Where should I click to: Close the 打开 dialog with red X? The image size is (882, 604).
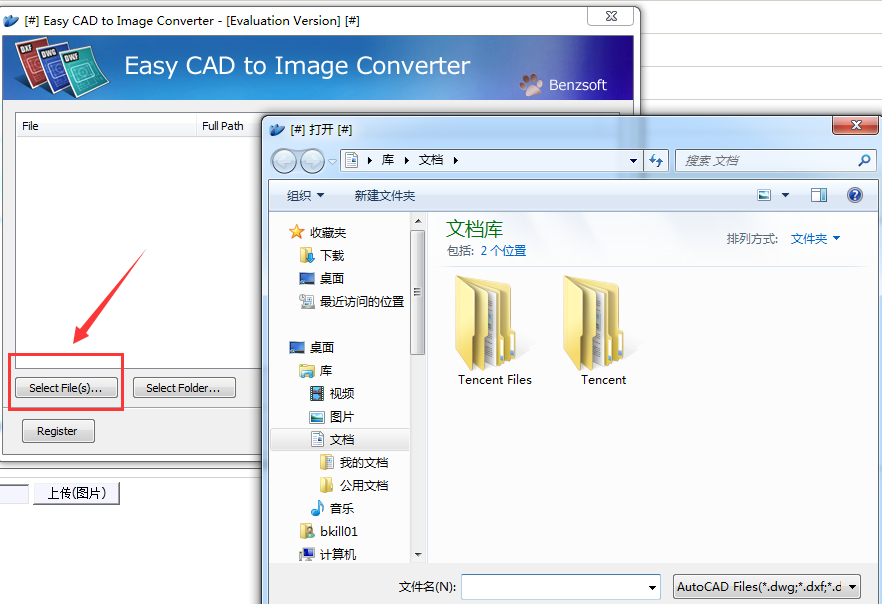[x=856, y=125]
